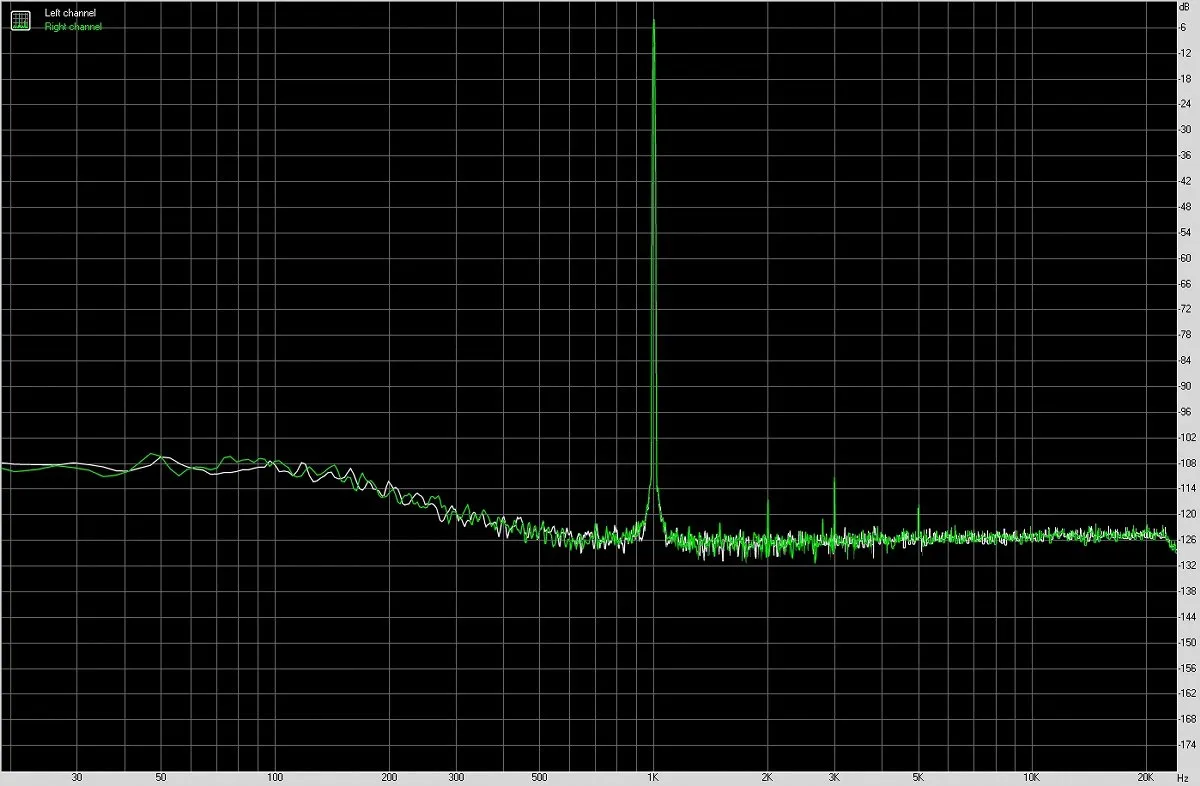Click the -84 dB scale value
The height and width of the screenshot is (786, 1200).
click(1186, 360)
